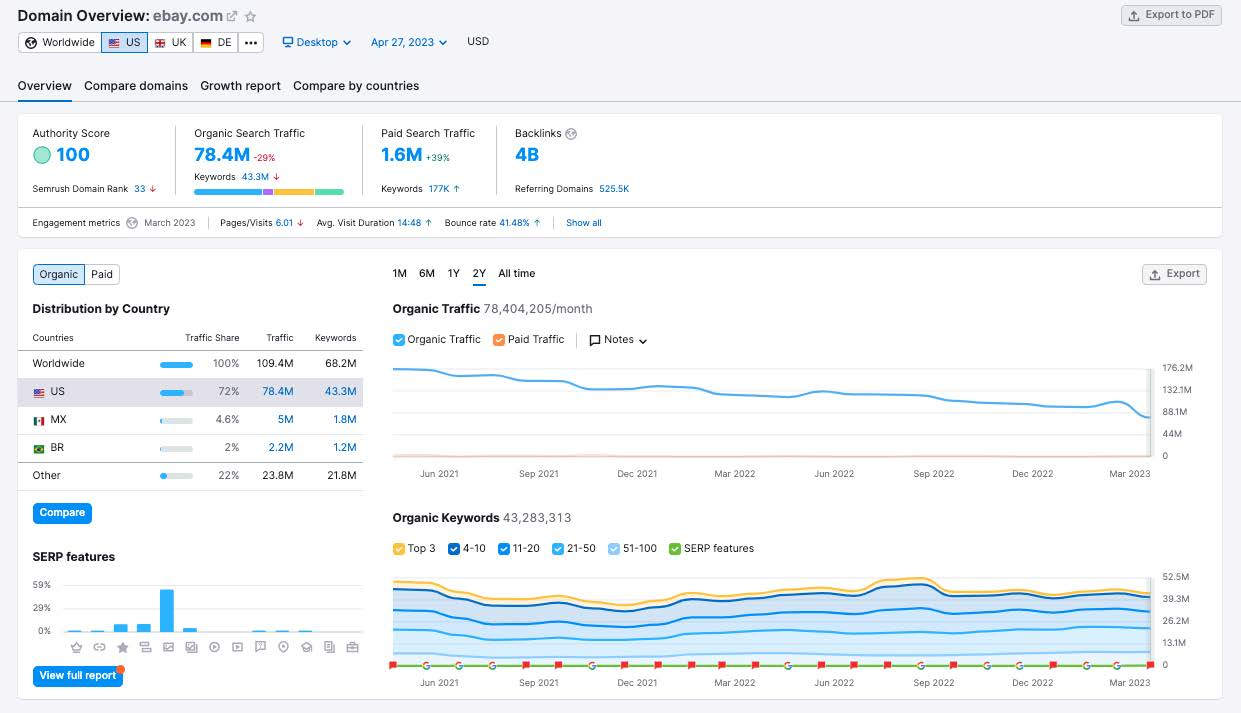The image size is (1241, 713).
Task: Click the bounce rate up arrow
Action: pos(537,223)
